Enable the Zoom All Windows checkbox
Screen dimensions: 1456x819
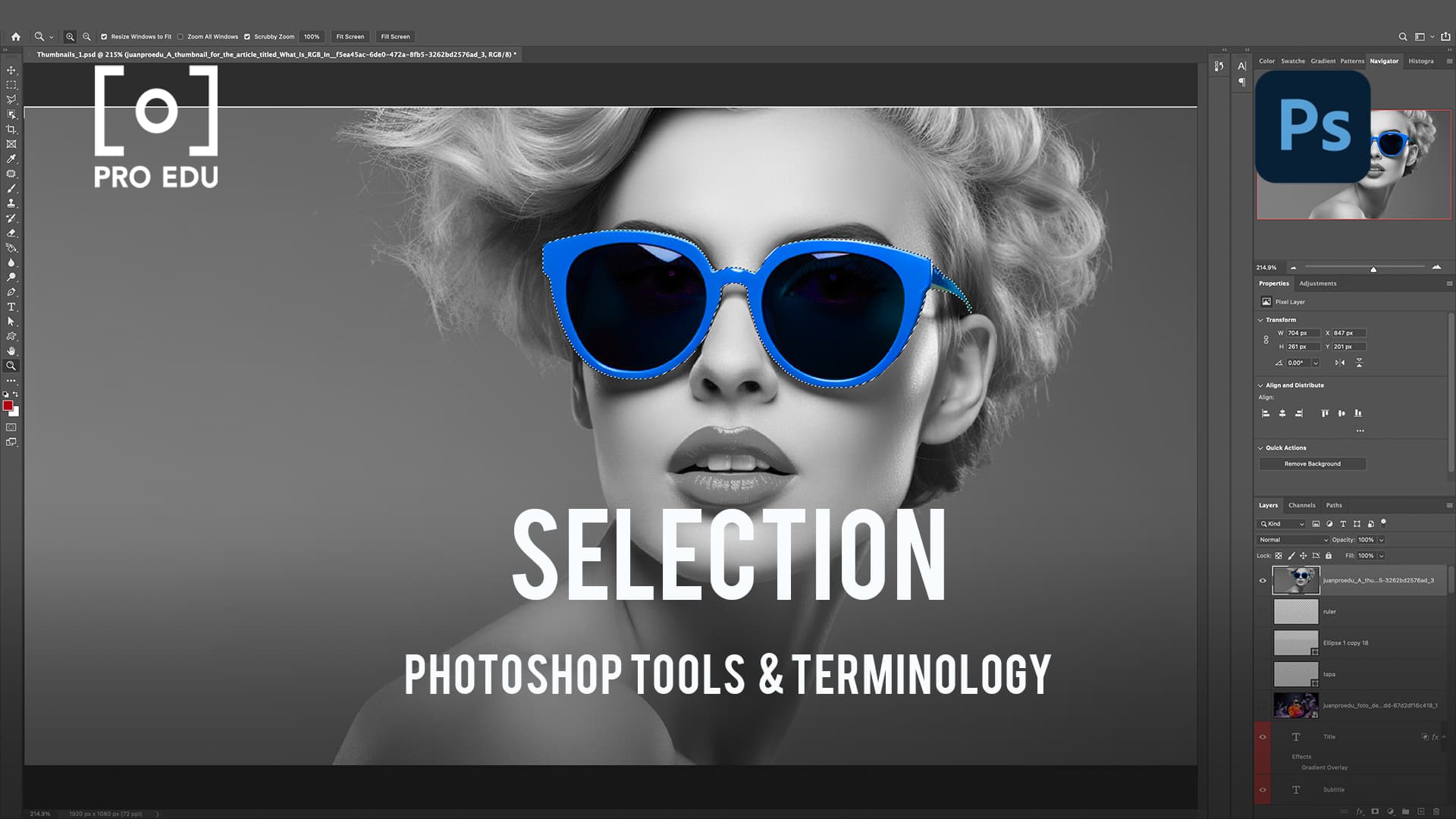(180, 36)
